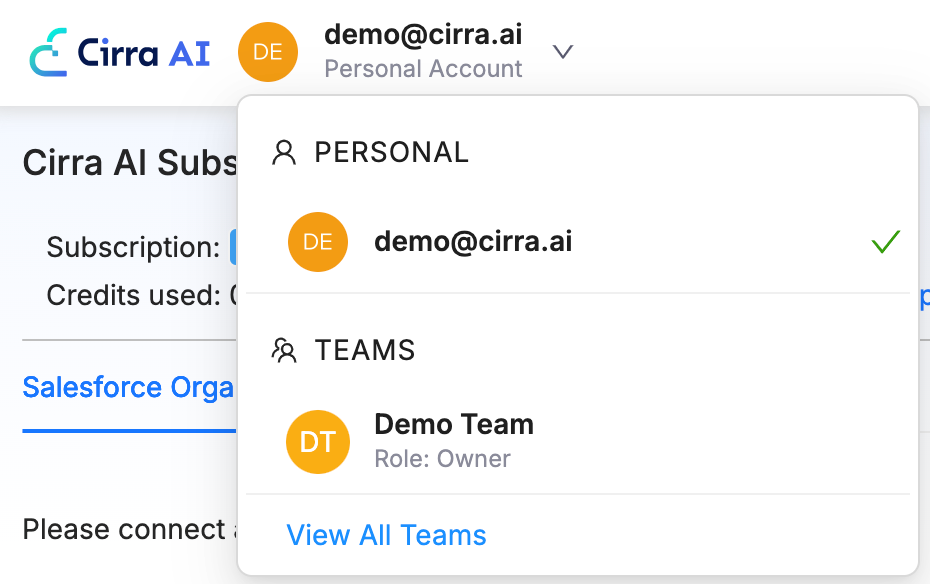This screenshot has height=584, width=930.
Task: Select demo@cirra.ai personal account in list
Action: pos(473,242)
